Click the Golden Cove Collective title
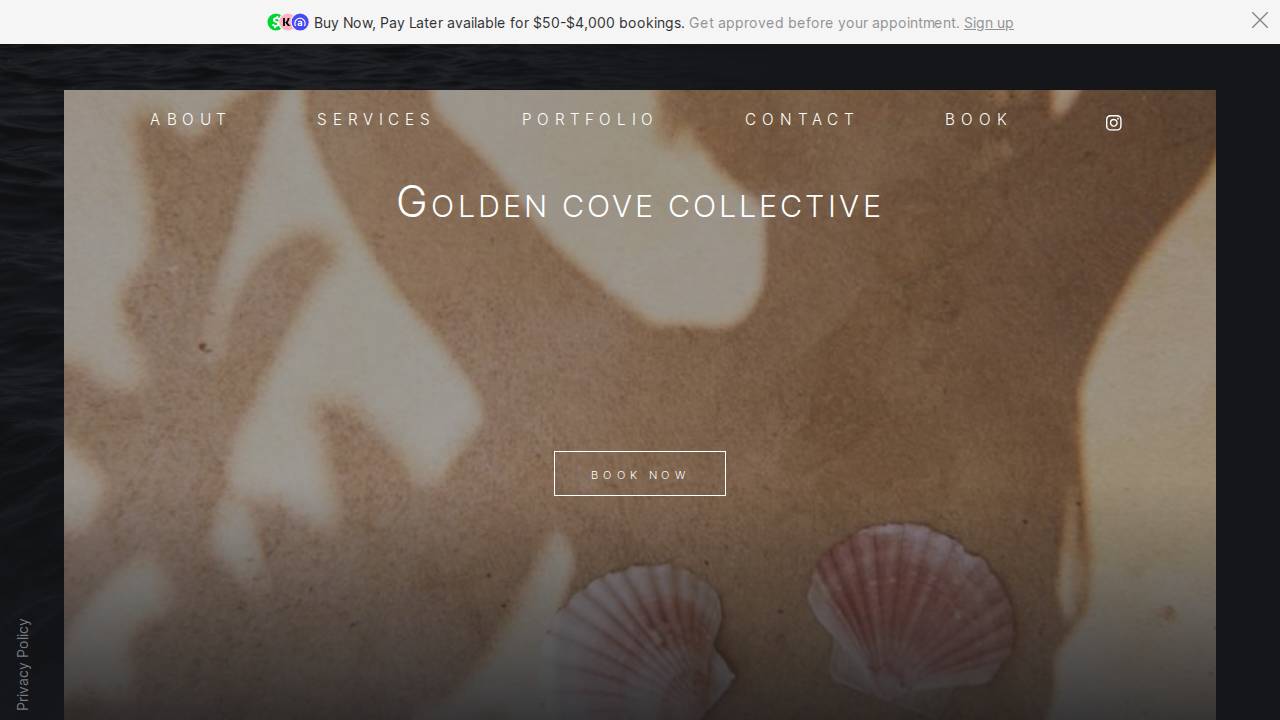1280x720 pixels. 640,204
